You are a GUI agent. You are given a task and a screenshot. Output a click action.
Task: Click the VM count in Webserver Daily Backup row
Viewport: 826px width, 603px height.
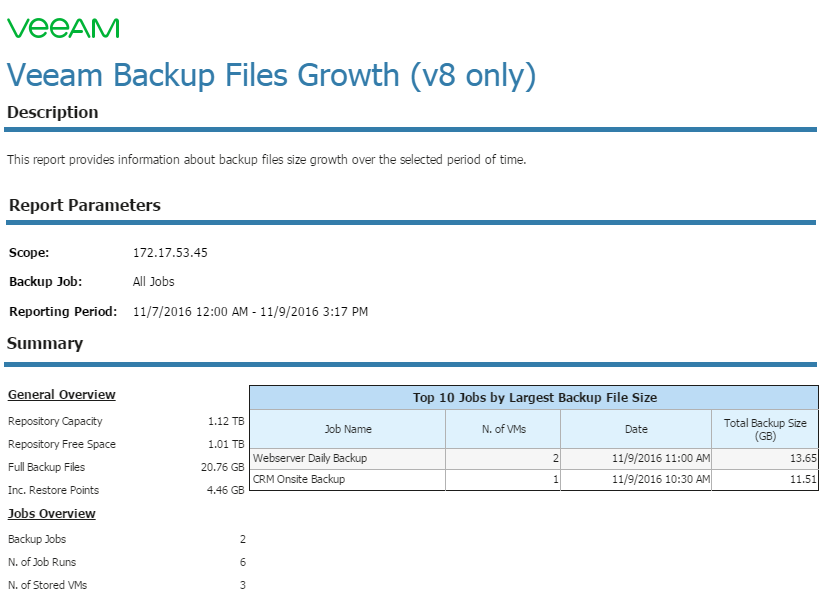[x=556, y=458]
